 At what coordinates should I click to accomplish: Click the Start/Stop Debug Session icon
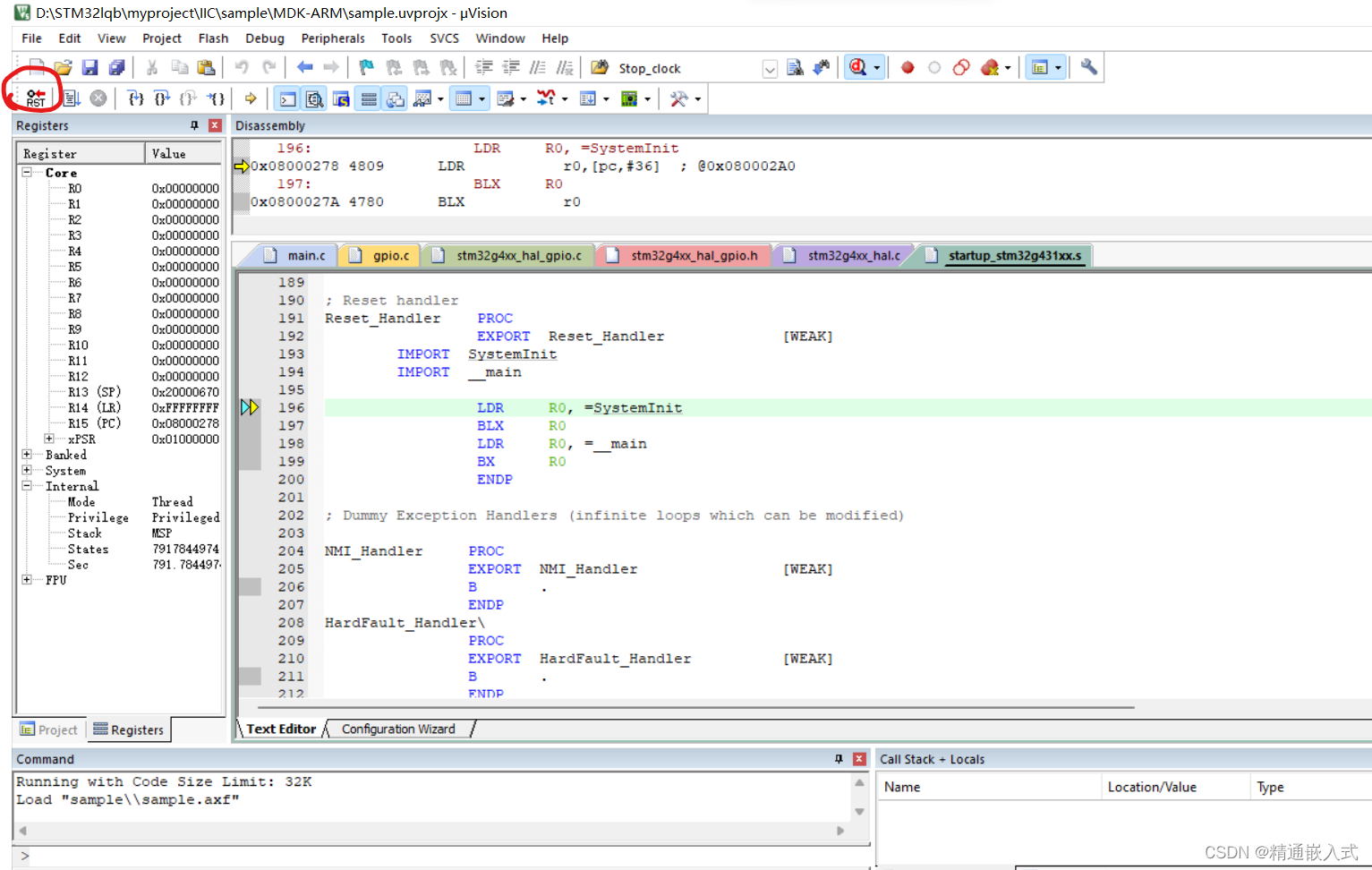(x=858, y=67)
